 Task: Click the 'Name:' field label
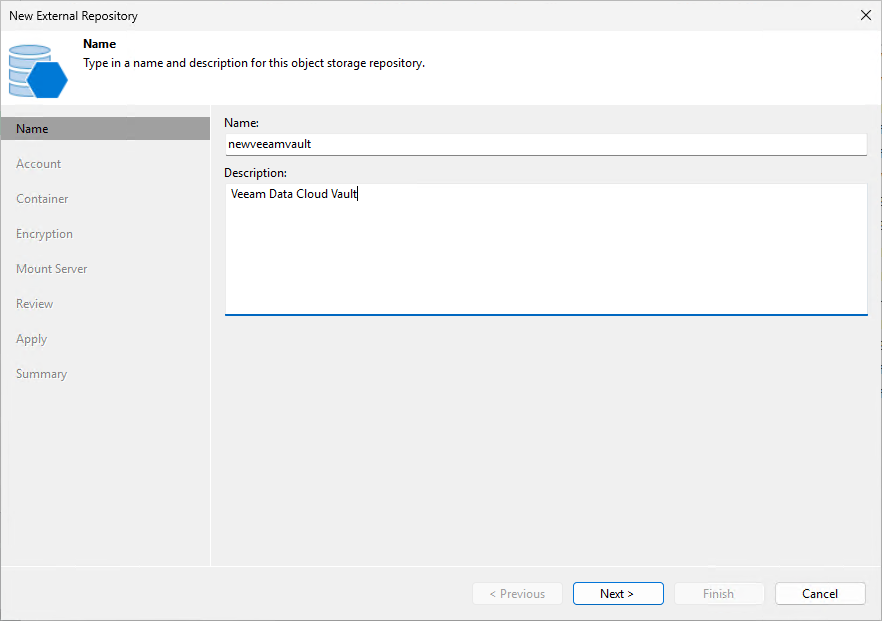[241, 123]
